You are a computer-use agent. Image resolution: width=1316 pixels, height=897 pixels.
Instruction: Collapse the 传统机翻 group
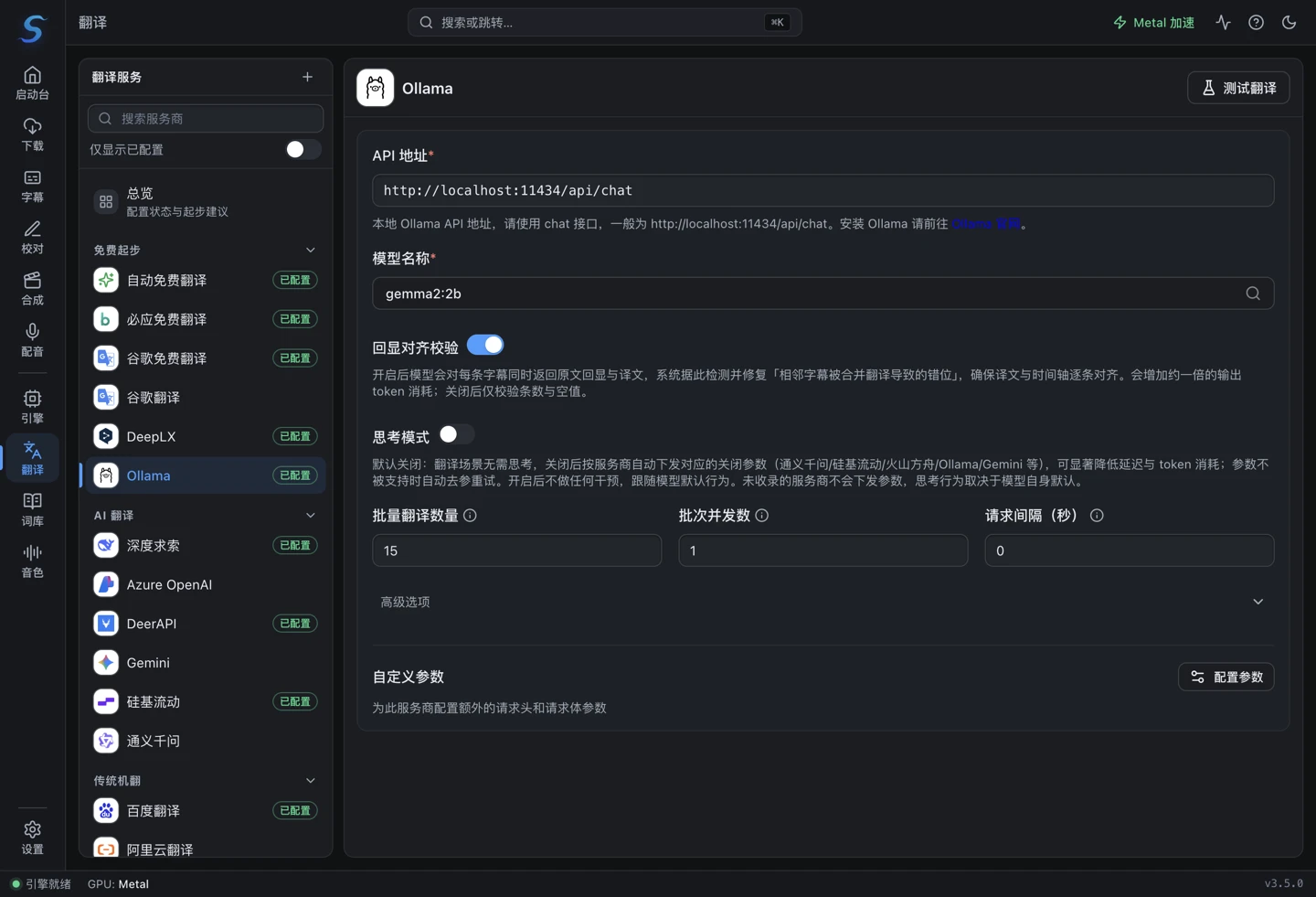[310, 781]
